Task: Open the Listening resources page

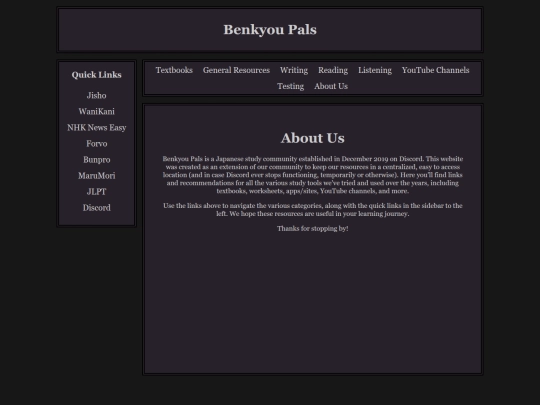Action: tap(375, 70)
